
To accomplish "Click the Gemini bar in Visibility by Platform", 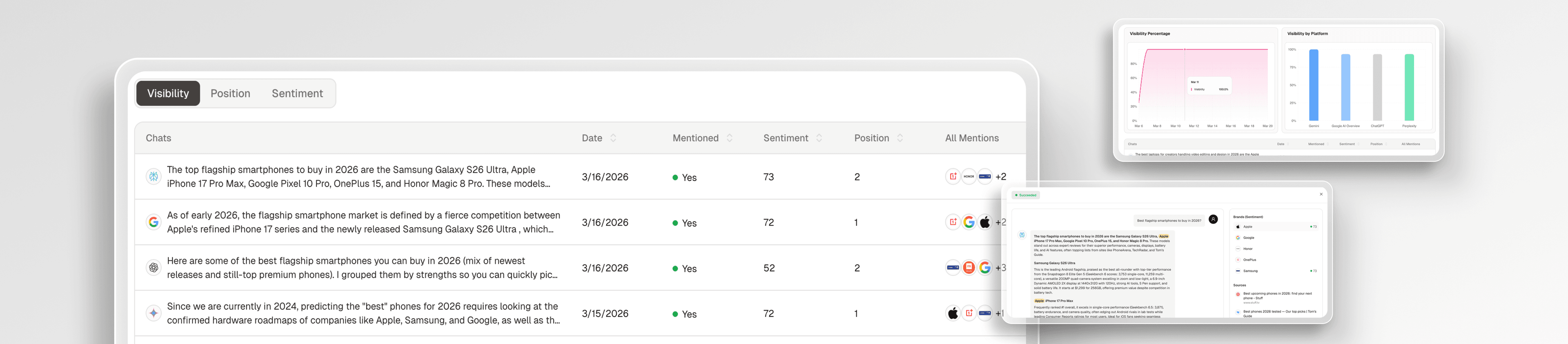I will click(x=1314, y=85).
